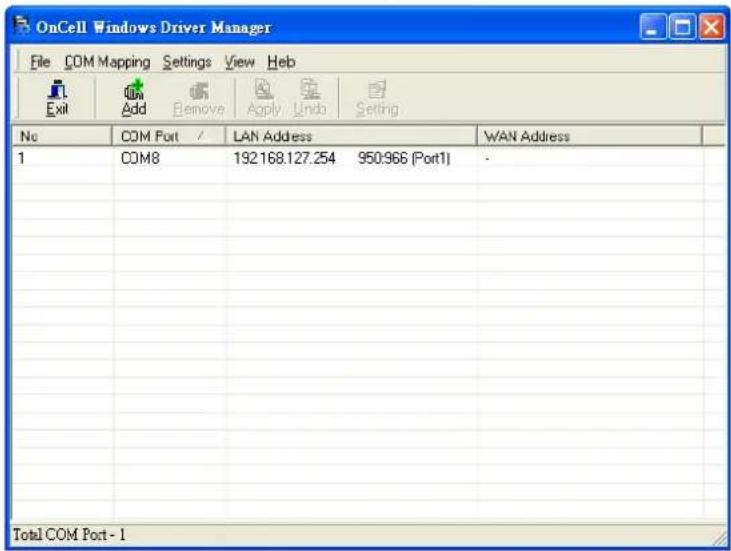Click the Remove toolbar icon
Viewport: 731px width, 551px height.
199,99
